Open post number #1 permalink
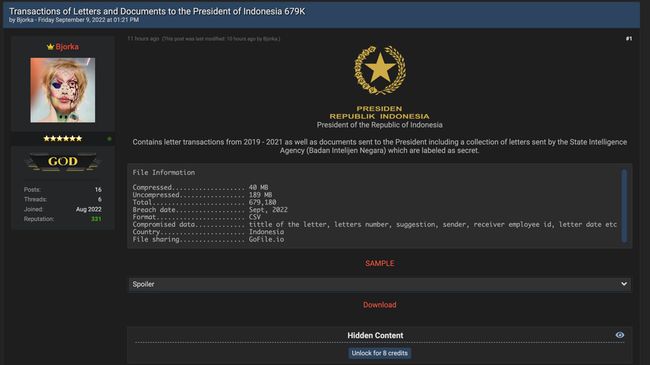 click(629, 39)
